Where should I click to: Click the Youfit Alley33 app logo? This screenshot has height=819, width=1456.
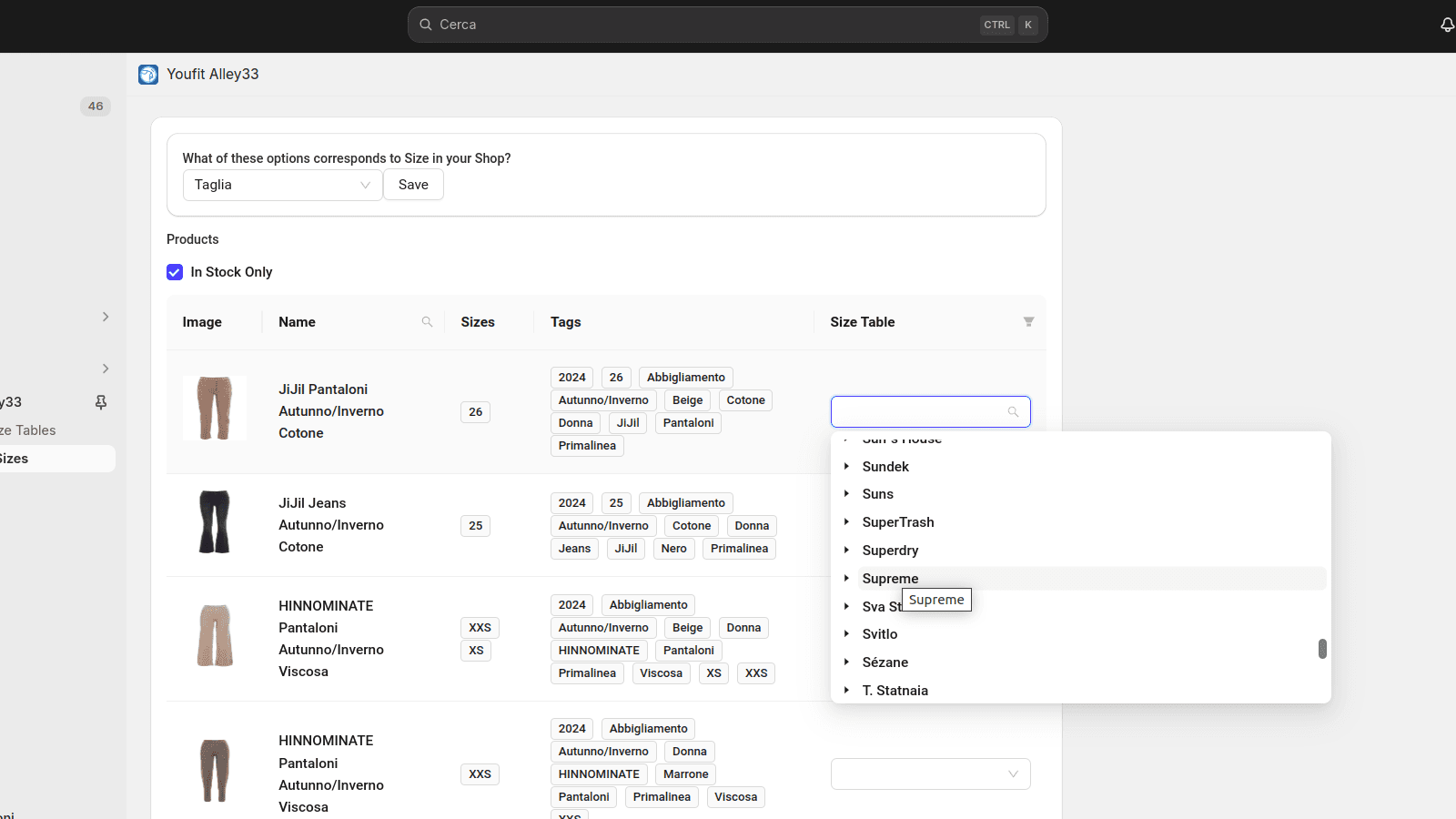click(148, 75)
